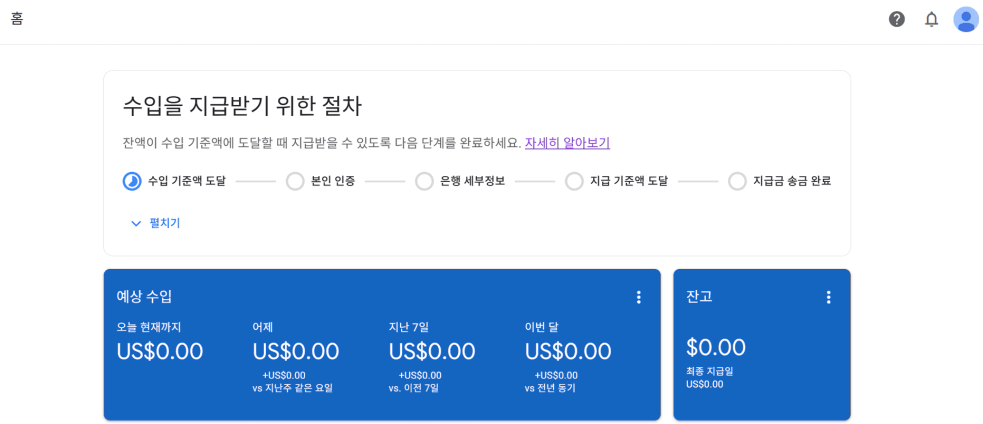Open the notifications bell icon
The width and height of the screenshot is (983, 424).
931,19
